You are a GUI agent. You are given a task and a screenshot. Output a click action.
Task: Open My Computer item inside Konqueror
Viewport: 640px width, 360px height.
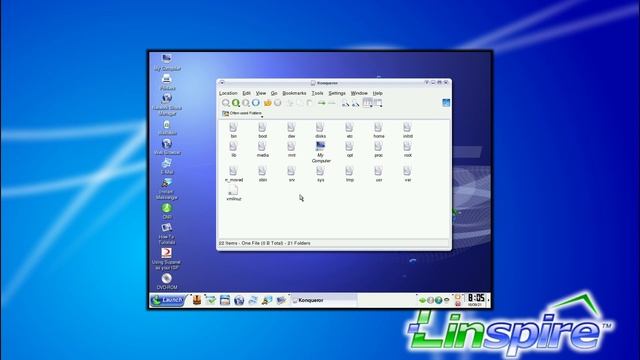click(x=321, y=152)
